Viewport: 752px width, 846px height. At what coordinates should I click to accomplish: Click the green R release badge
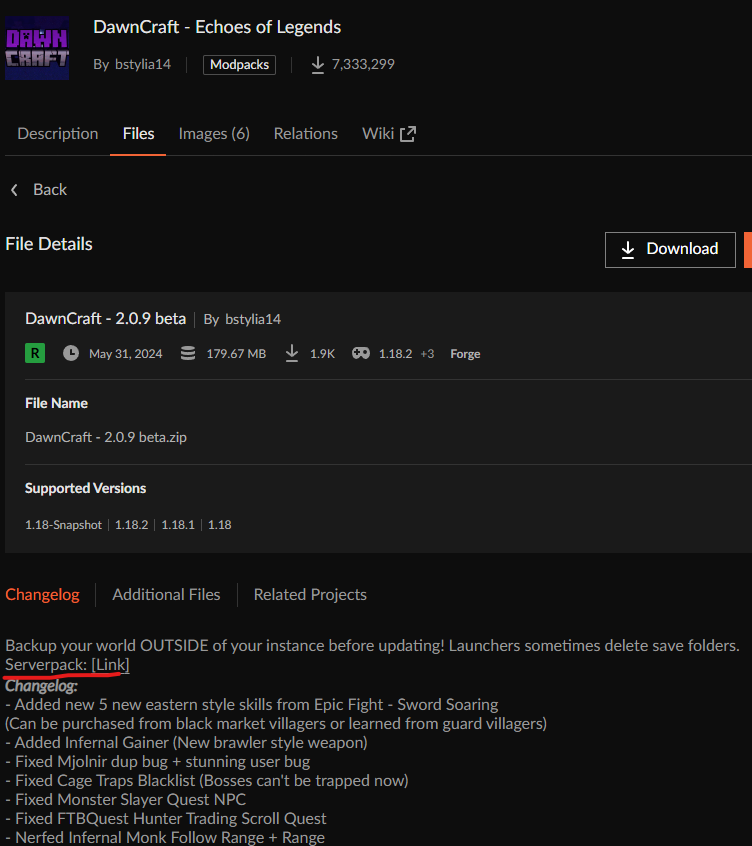coord(35,353)
